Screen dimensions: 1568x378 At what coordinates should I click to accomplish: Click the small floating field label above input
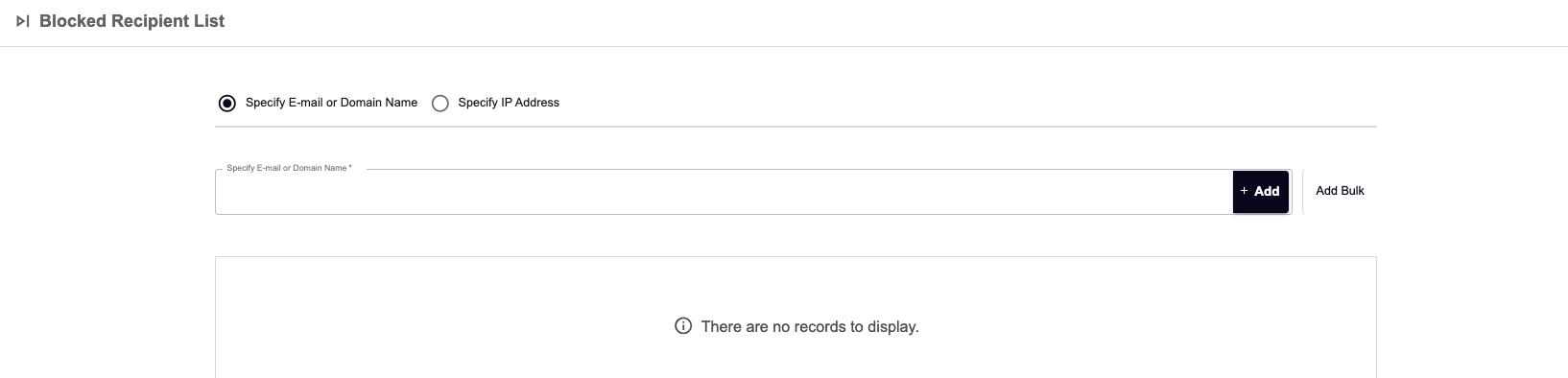[x=289, y=168]
